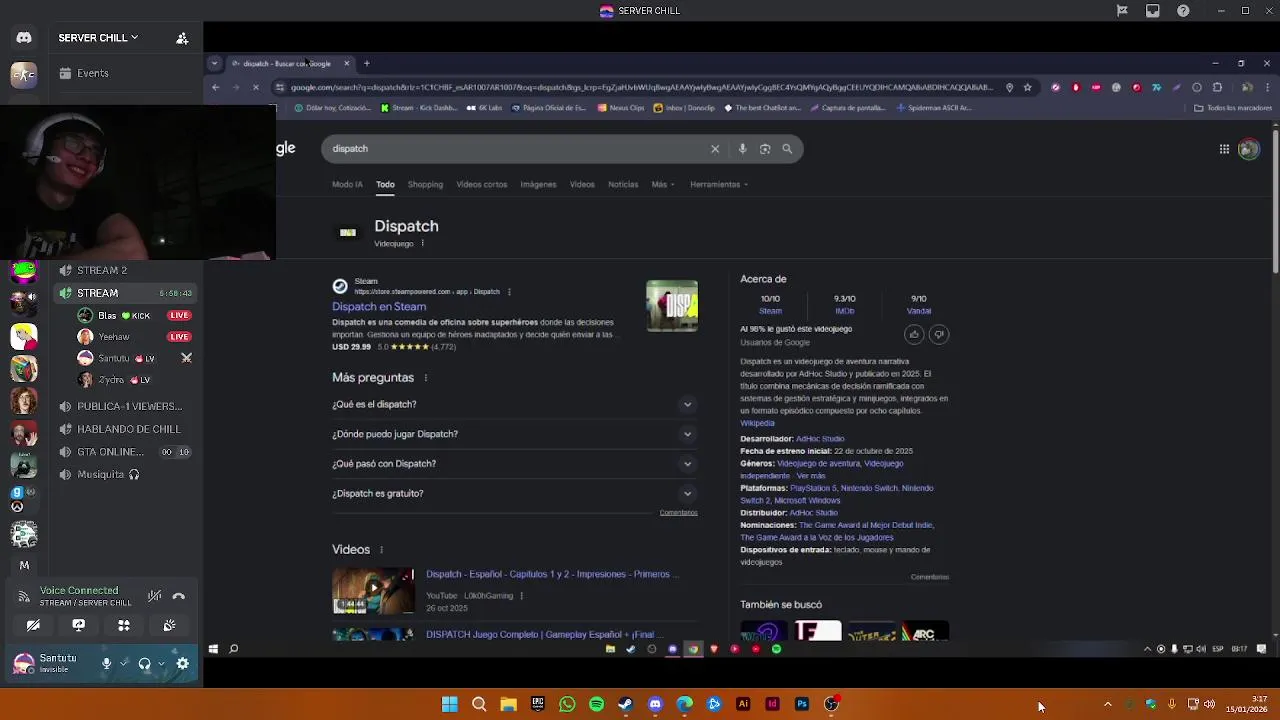
Task: Click user Zydra in the voice list
Action: point(111,380)
